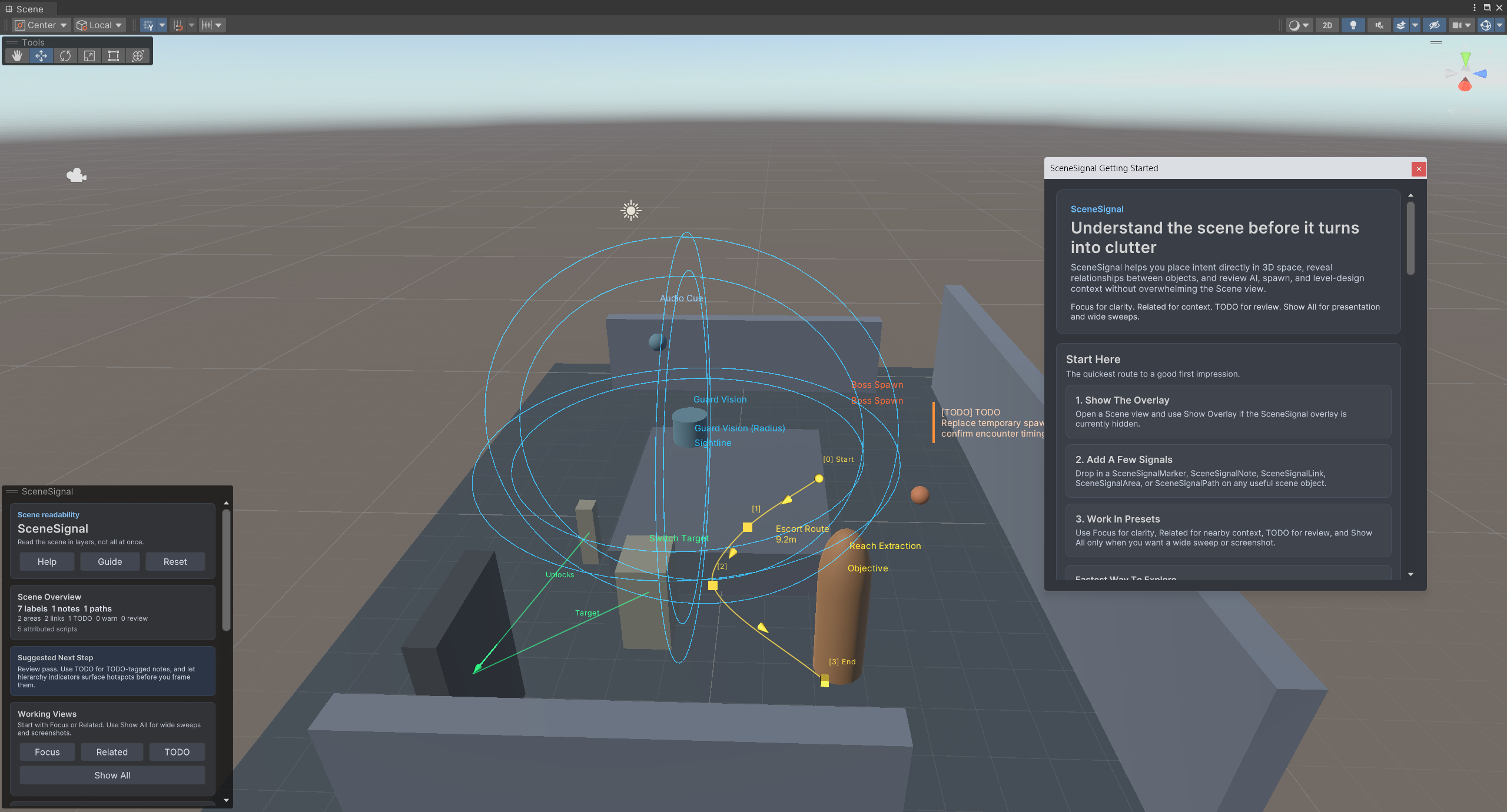Open gizmos dropdown arrow
Viewport: 1507px width, 812px height.
coord(1499,25)
